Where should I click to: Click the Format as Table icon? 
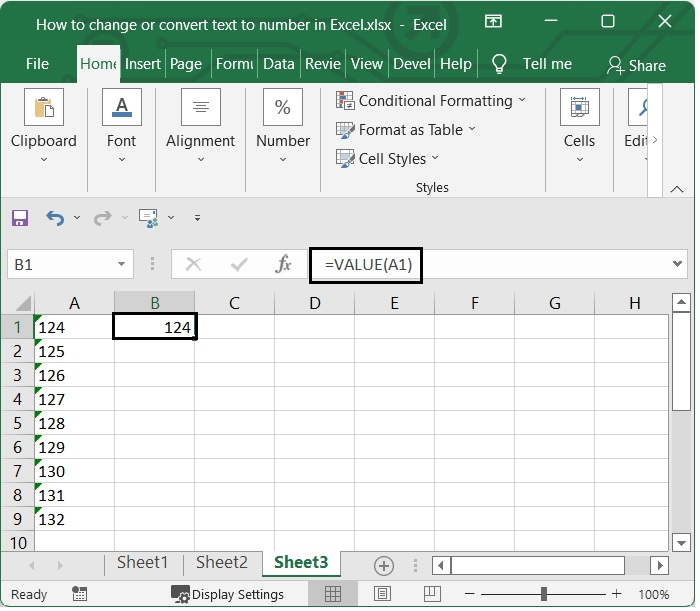tap(345, 130)
